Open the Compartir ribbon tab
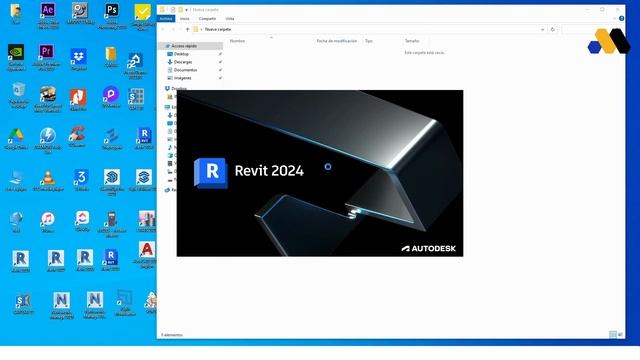The width and height of the screenshot is (640, 360). click(x=207, y=19)
